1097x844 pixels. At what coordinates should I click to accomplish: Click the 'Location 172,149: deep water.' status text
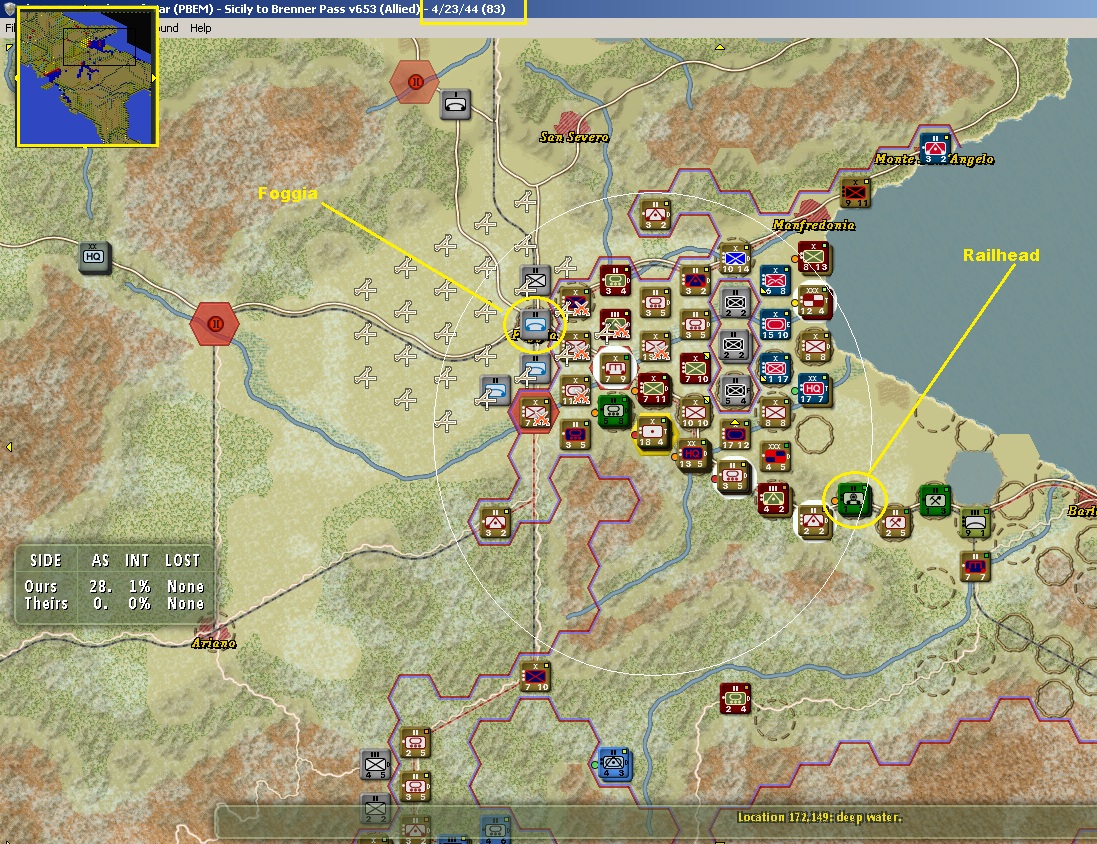pyautogui.click(x=820, y=817)
